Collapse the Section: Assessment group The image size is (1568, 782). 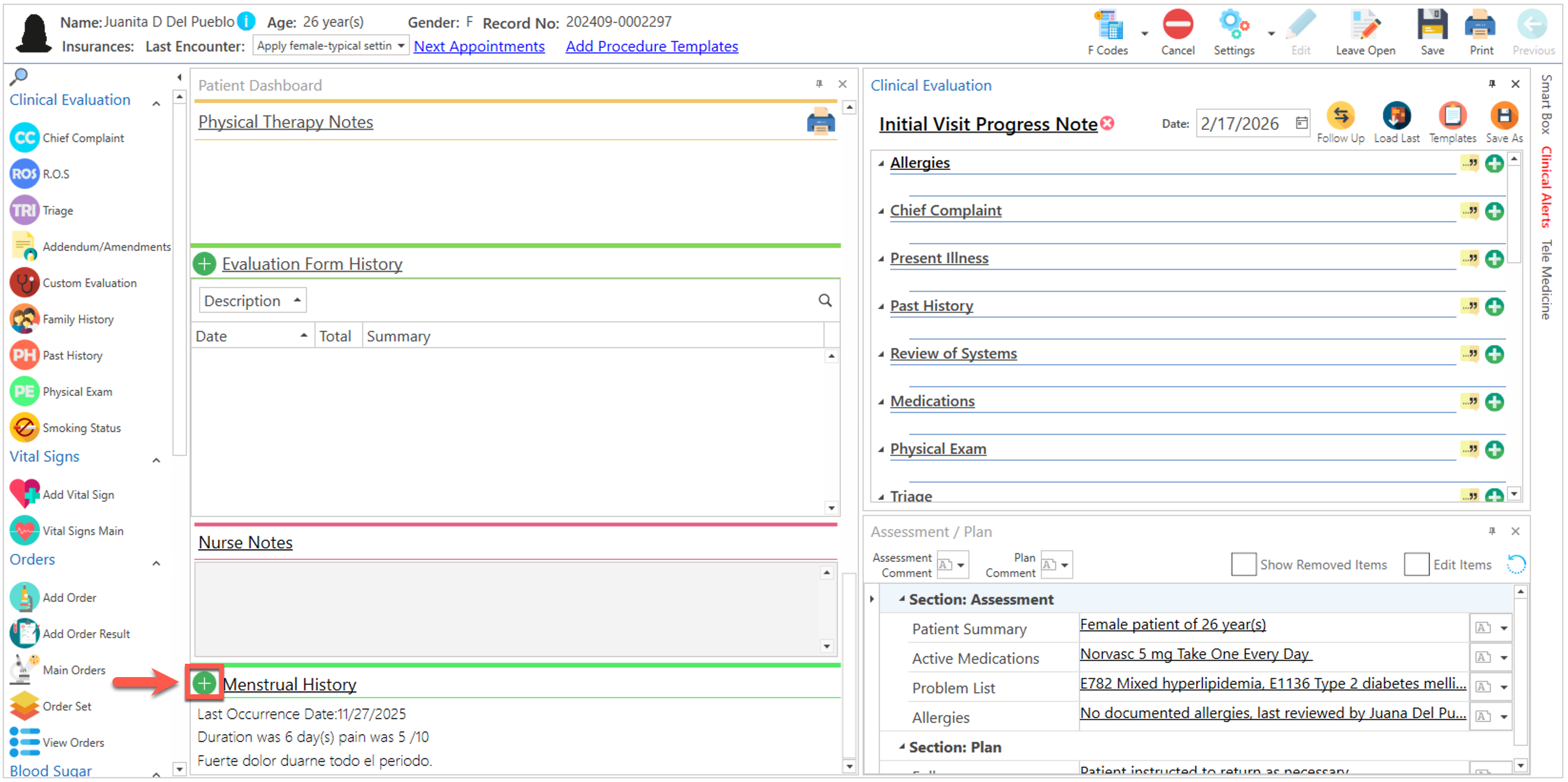901,599
